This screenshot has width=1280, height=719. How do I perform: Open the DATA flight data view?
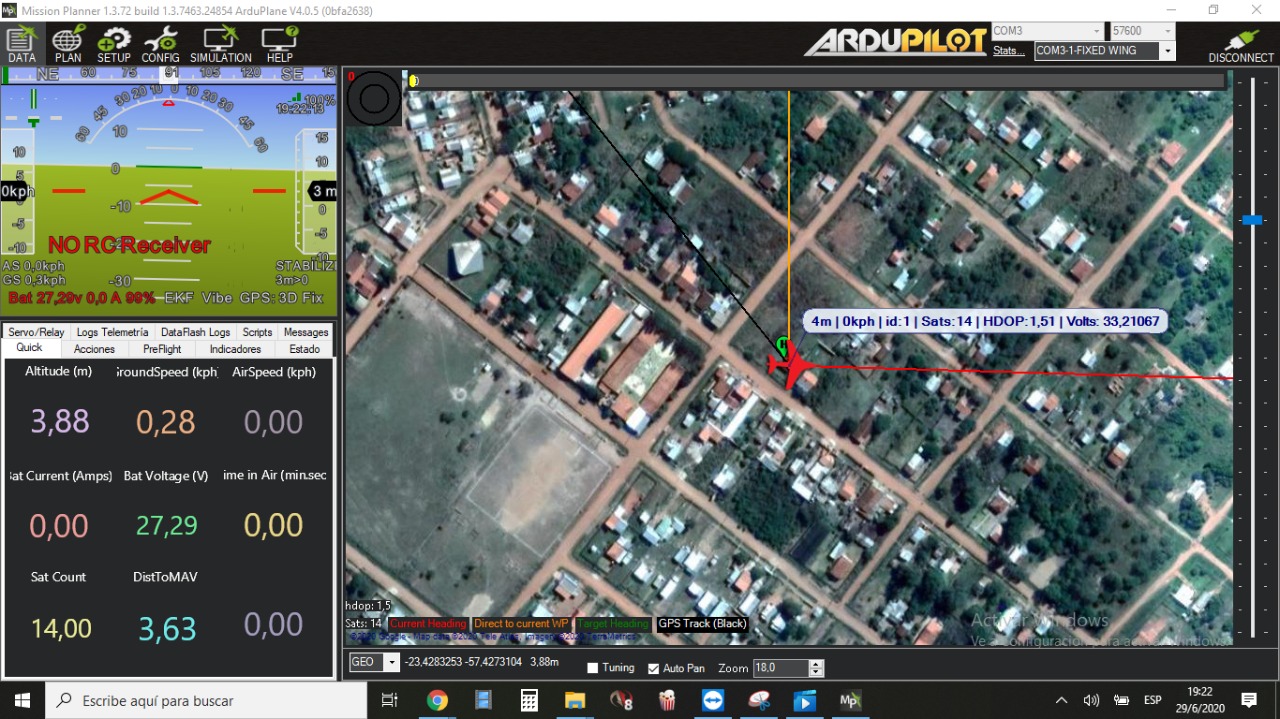[x=22, y=45]
